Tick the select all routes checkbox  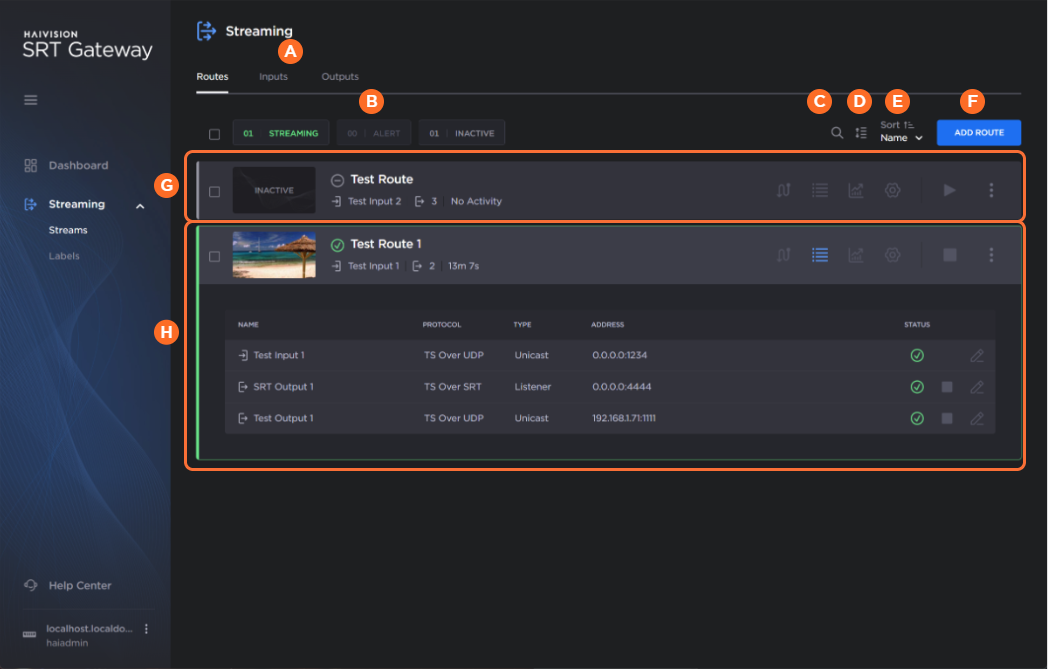(x=214, y=134)
